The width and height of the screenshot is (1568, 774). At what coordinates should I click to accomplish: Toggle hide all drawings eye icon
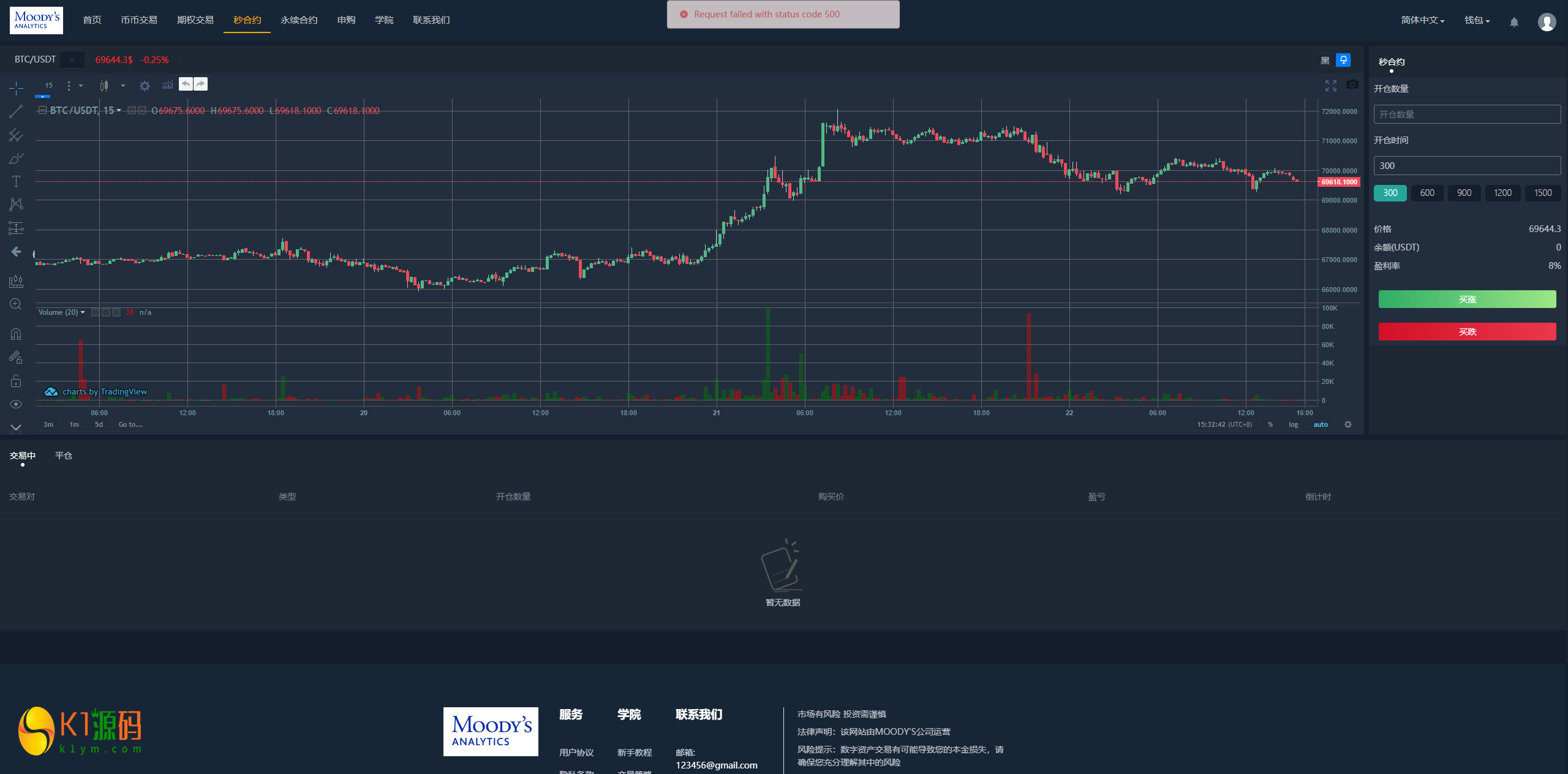click(16, 404)
